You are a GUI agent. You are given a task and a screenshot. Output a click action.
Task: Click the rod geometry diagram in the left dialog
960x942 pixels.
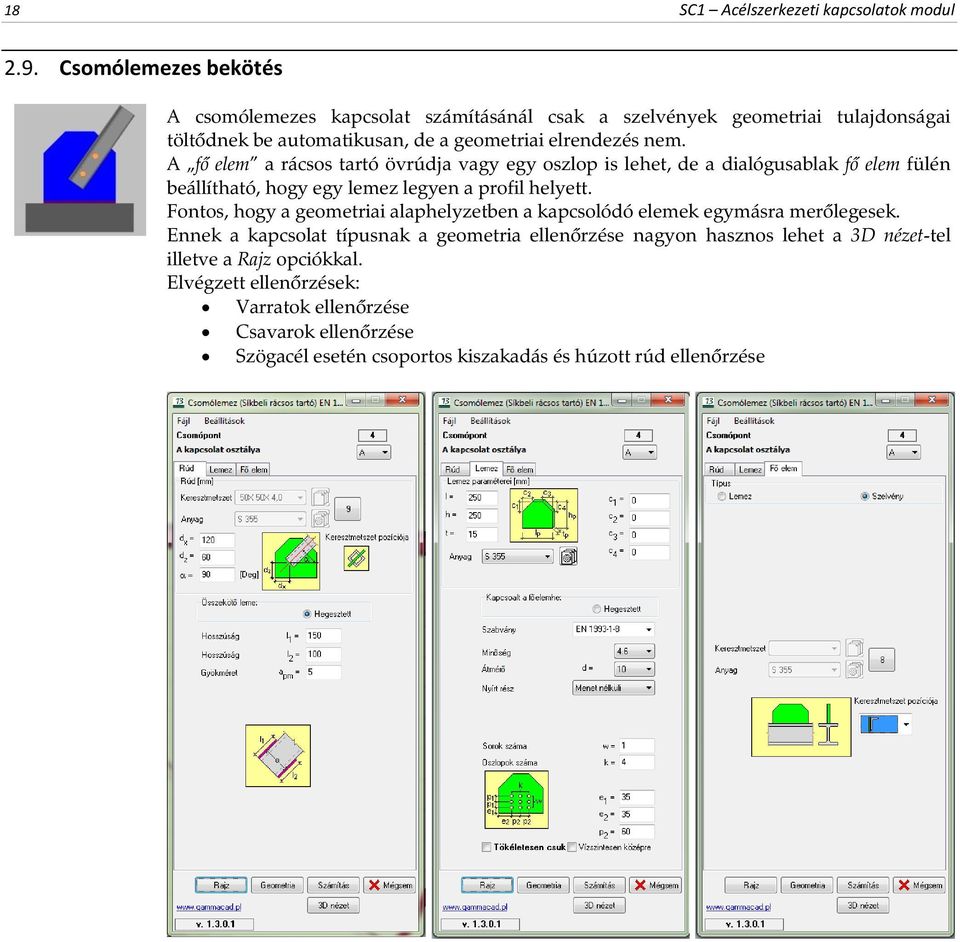point(291,561)
